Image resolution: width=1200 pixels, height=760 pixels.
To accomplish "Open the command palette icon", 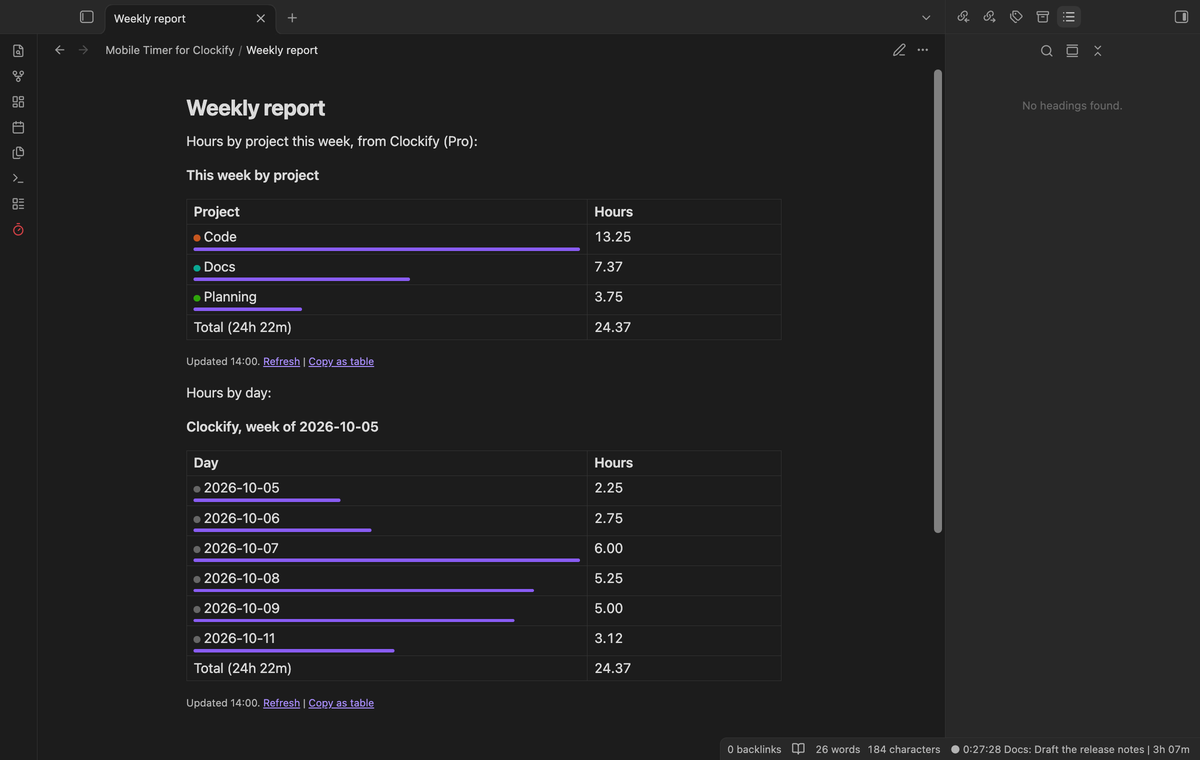I will (18, 178).
